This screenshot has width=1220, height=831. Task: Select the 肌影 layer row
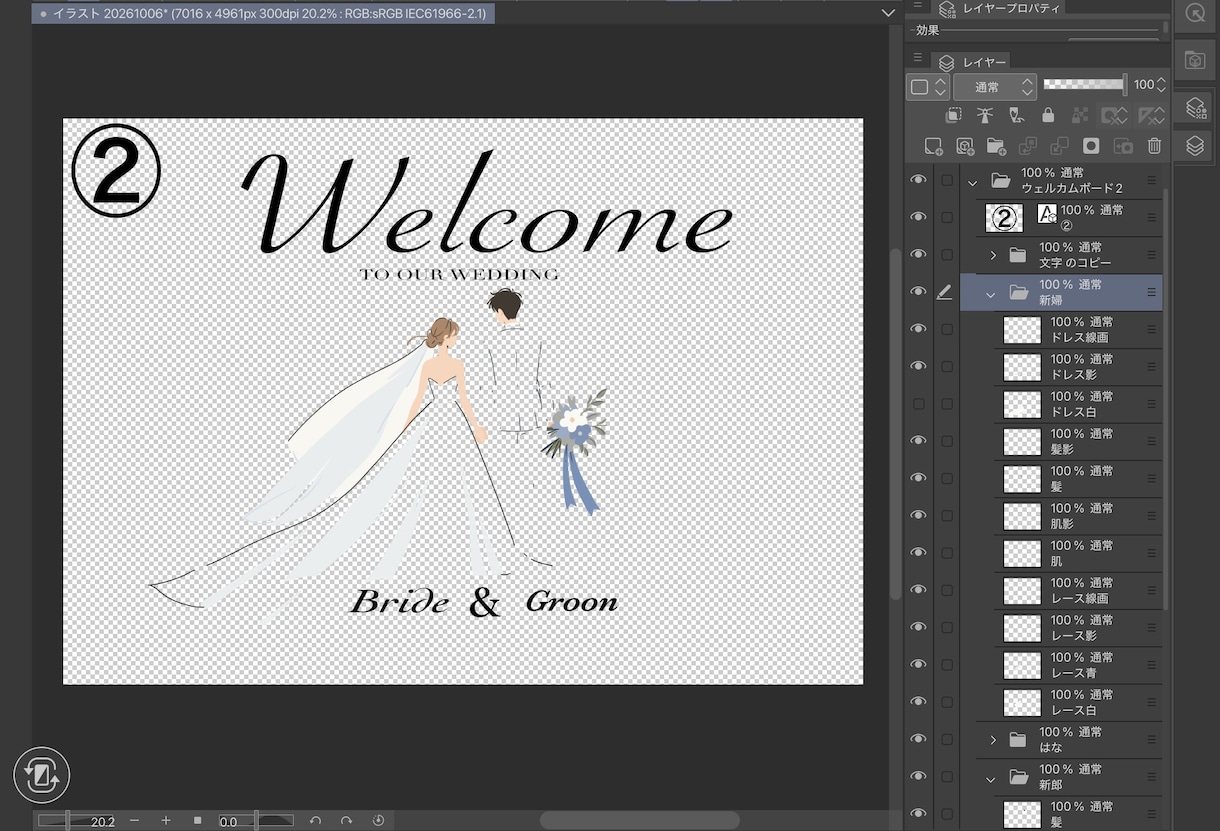click(x=1061, y=516)
